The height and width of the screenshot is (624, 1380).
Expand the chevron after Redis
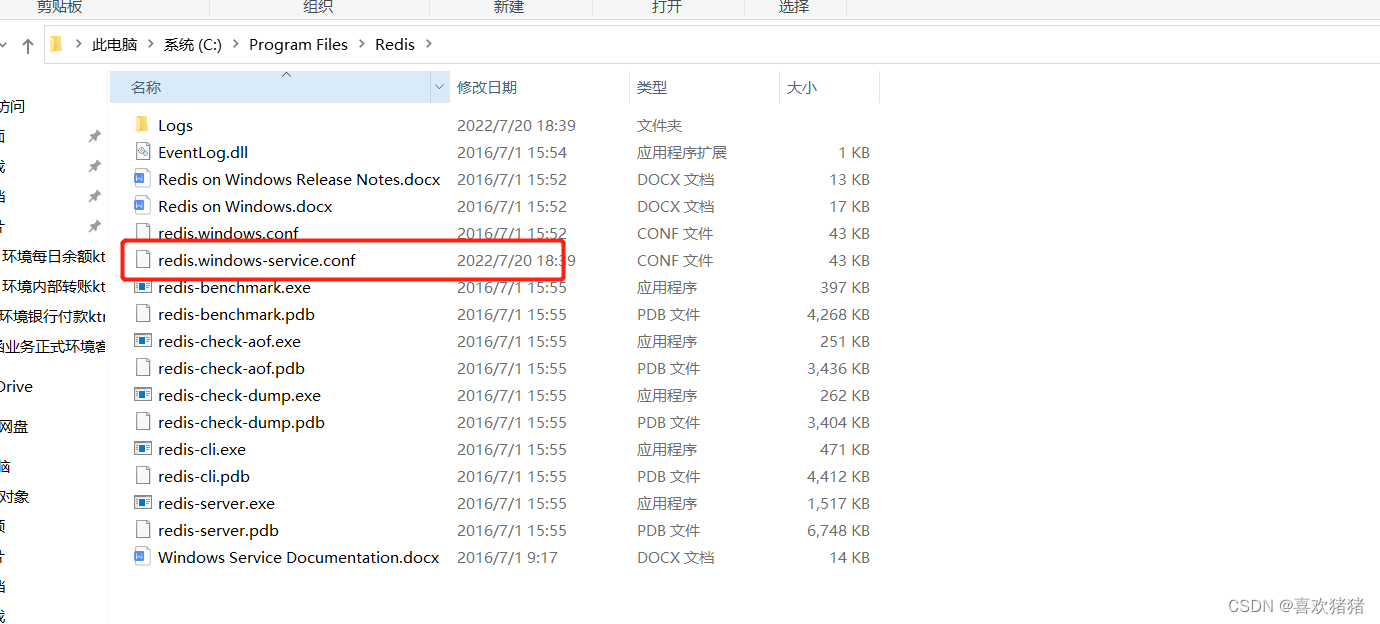point(429,45)
